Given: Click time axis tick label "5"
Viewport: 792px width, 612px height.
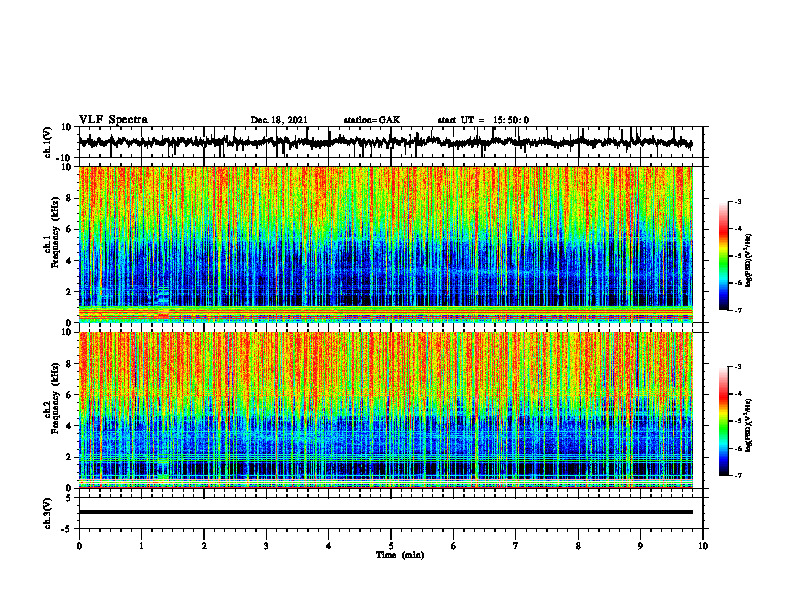Looking at the screenshot, I should 391,546.
